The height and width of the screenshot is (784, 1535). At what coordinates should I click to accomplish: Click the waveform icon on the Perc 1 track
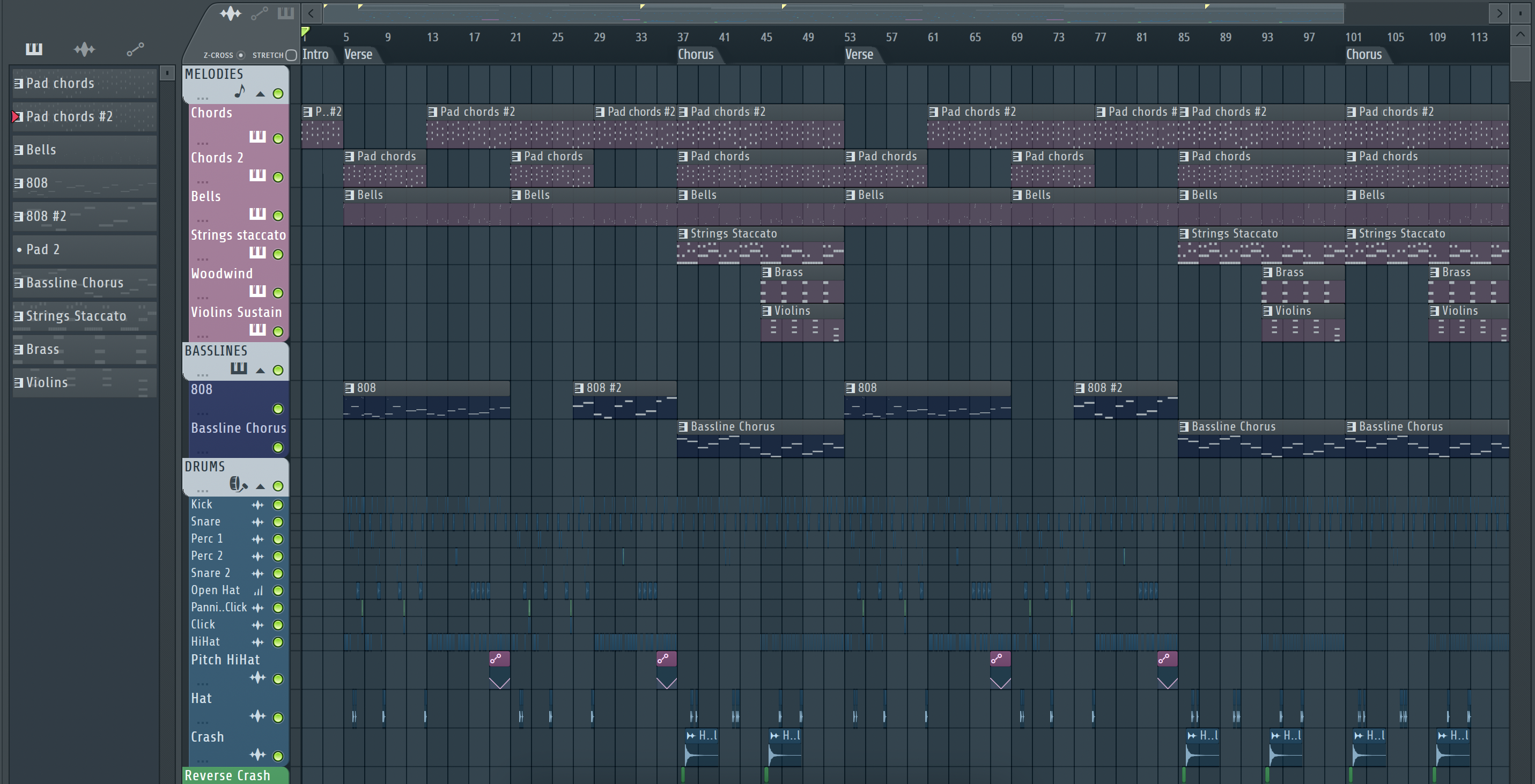click(257, 539)
